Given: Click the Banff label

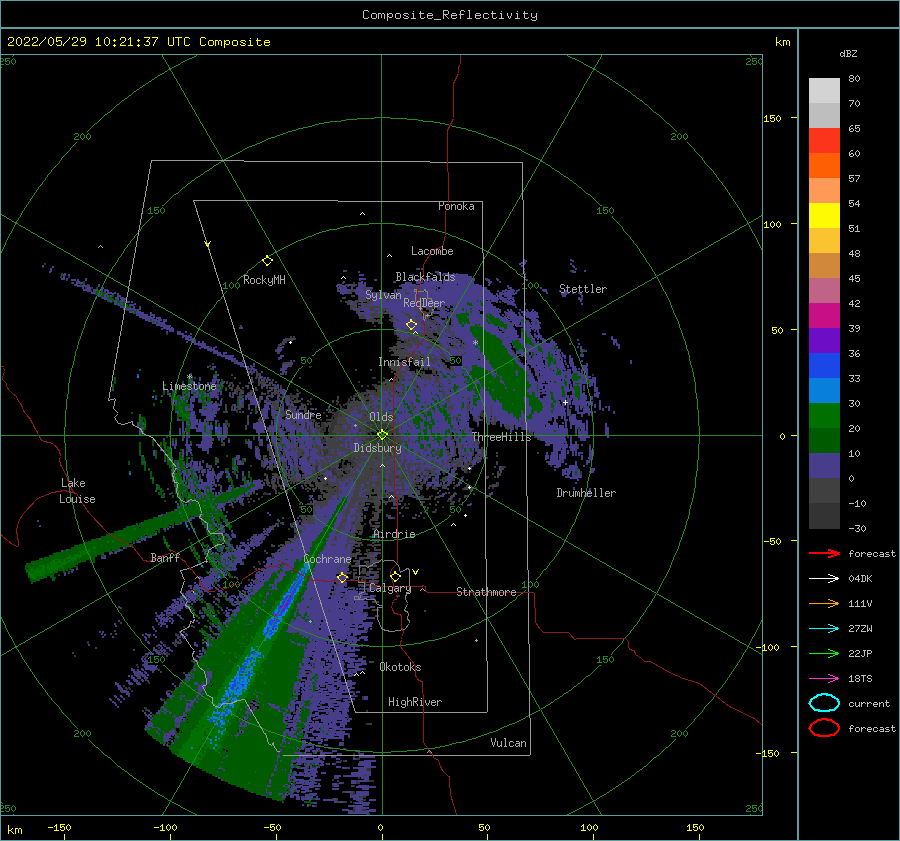Looking at the screenshot, I should (165, 557).
